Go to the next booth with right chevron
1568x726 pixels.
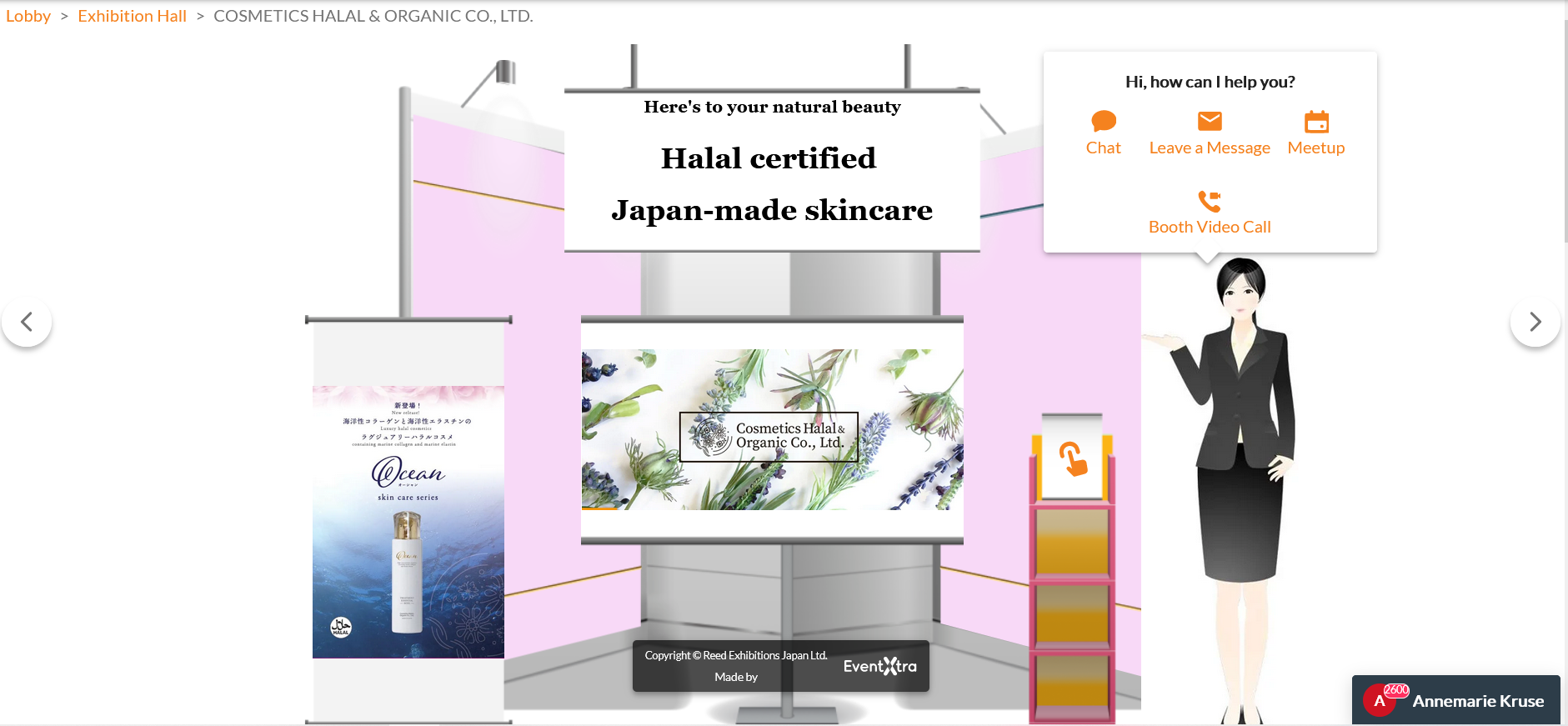[1535, 322]
